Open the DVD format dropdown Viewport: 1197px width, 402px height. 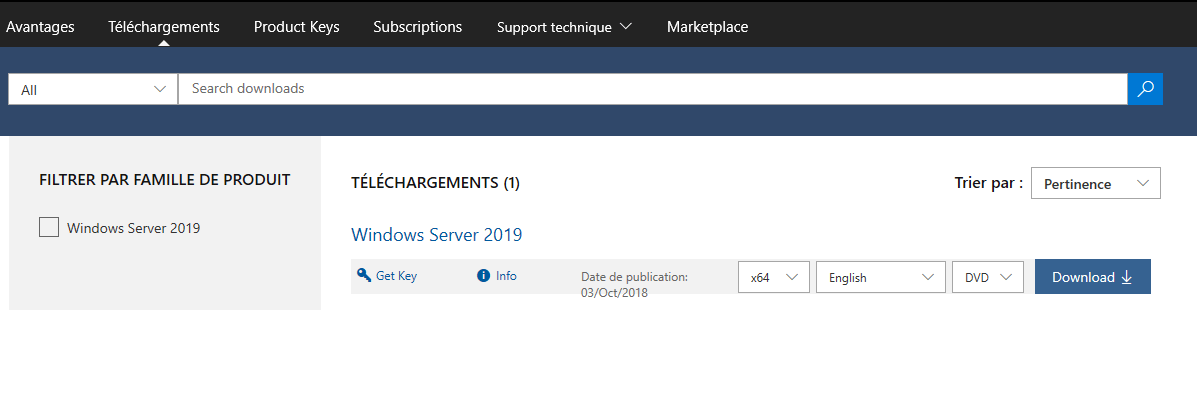[x=987, y=277]
